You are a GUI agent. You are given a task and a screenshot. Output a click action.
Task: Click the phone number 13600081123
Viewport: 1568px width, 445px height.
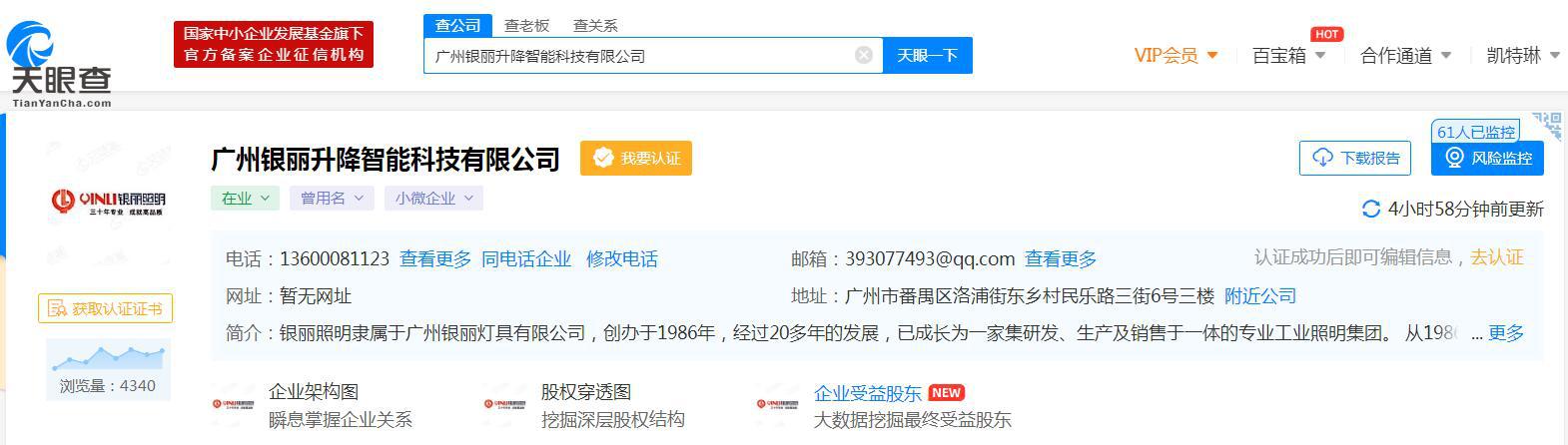pyautogui.click(x=335, y=259)
